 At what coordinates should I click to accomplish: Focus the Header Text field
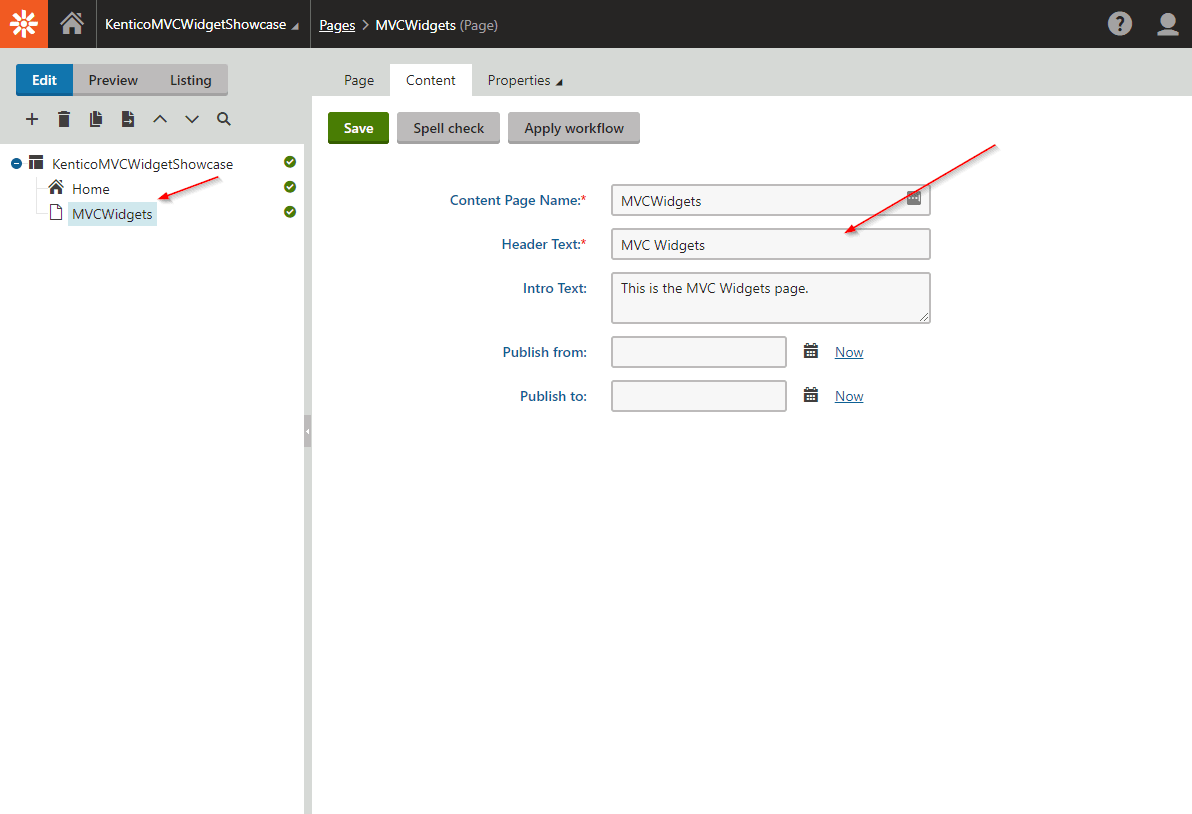(x=771, y=245)
